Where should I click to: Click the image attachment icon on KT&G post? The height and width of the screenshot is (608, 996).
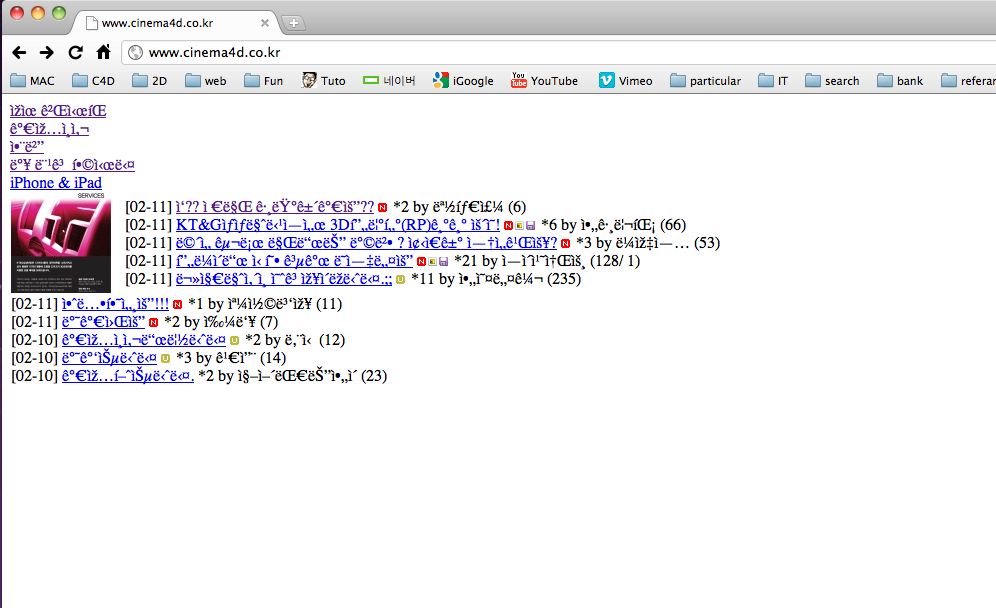pos(519,226)
